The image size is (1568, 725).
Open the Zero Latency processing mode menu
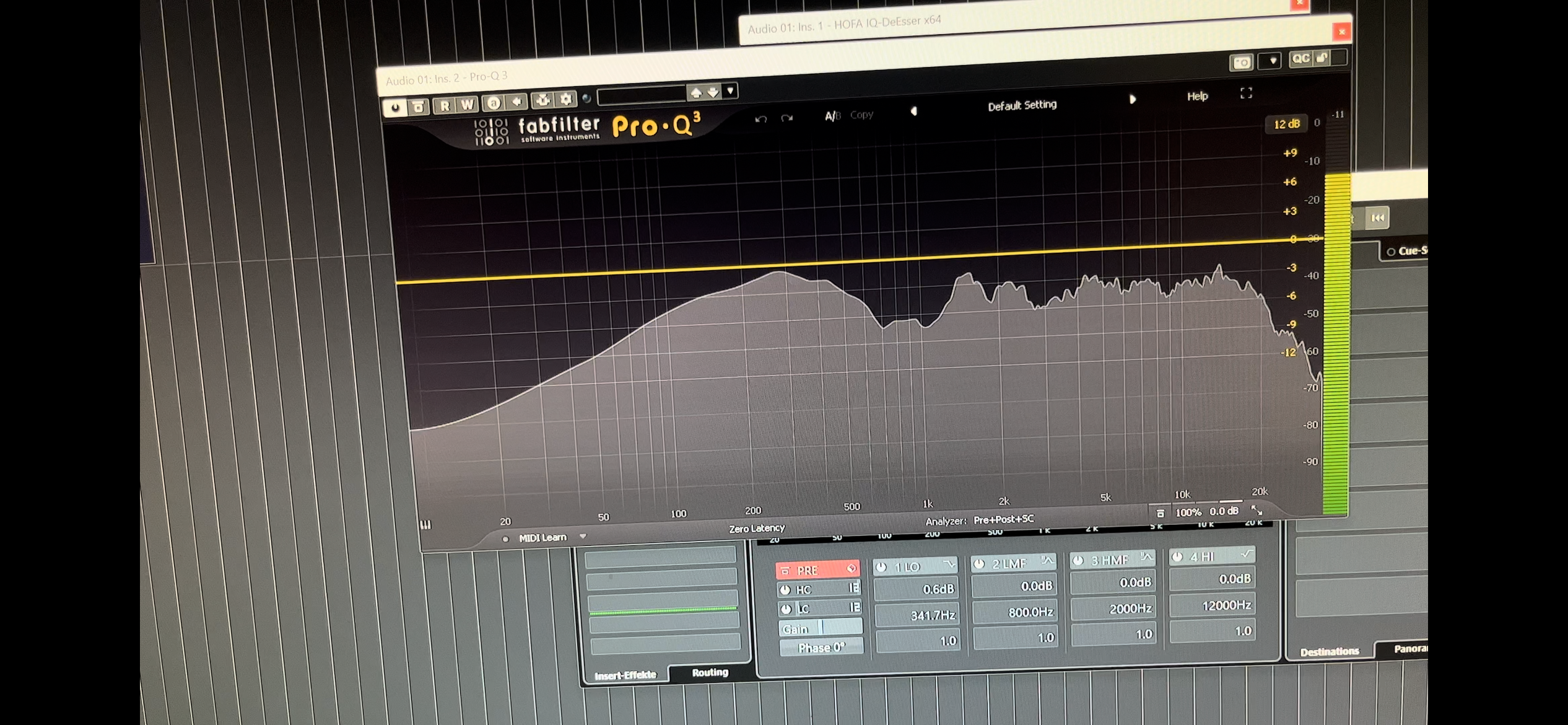[757, 529]
